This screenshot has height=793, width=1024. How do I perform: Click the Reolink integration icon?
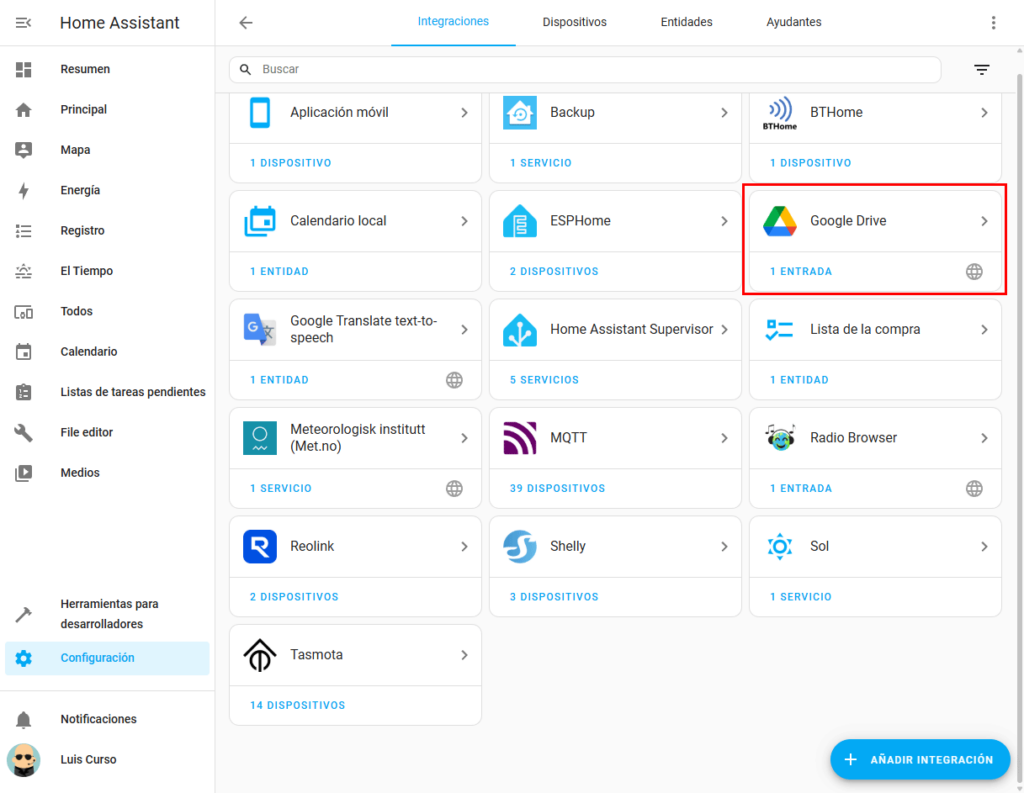click(260, 547)
